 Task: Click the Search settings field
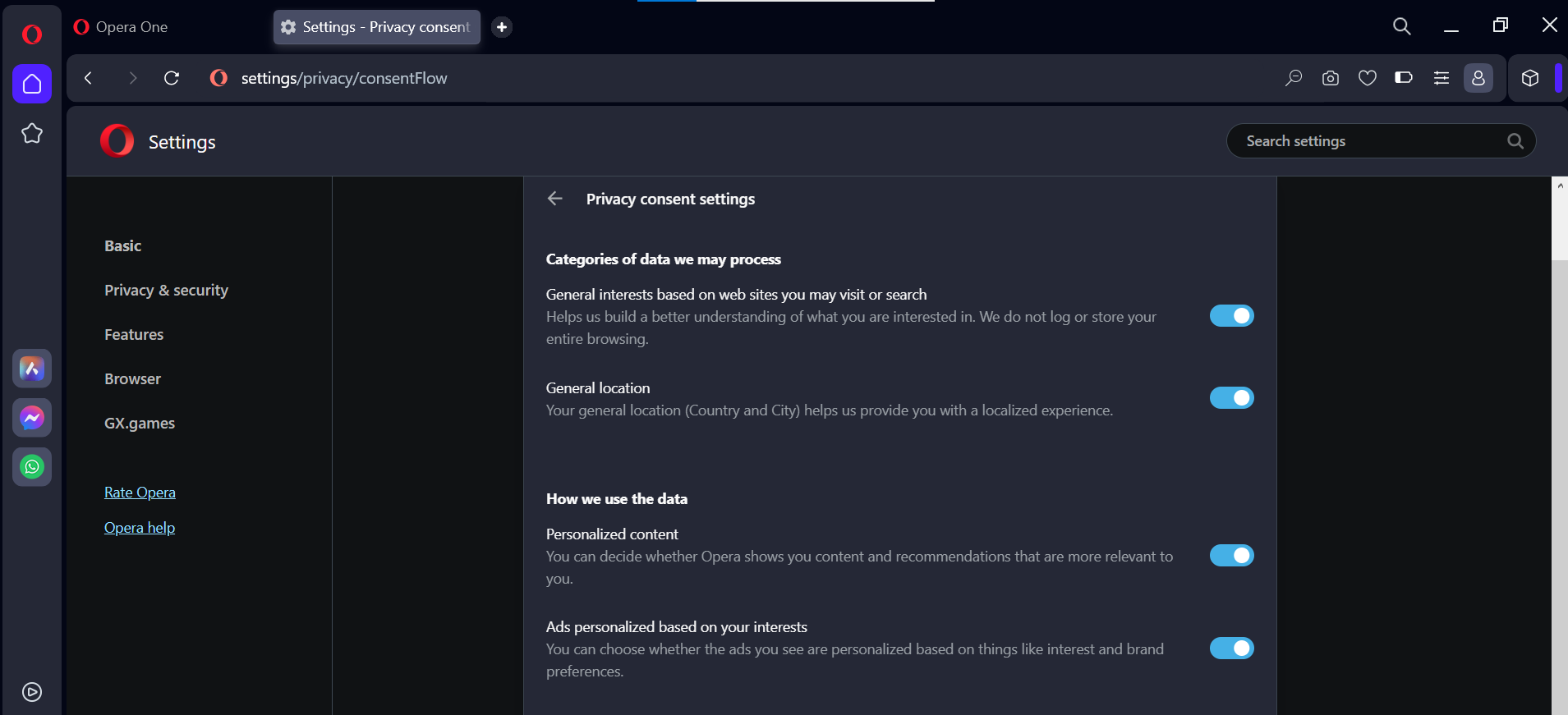[x=1372, y=141]
